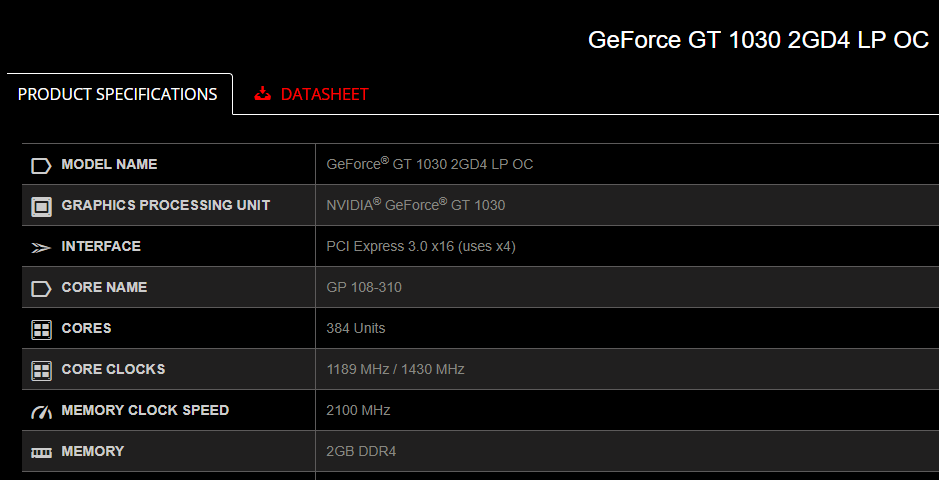Click the 2GB DDR4 memory value
939x480 pixels.
(x=362, y=451)
